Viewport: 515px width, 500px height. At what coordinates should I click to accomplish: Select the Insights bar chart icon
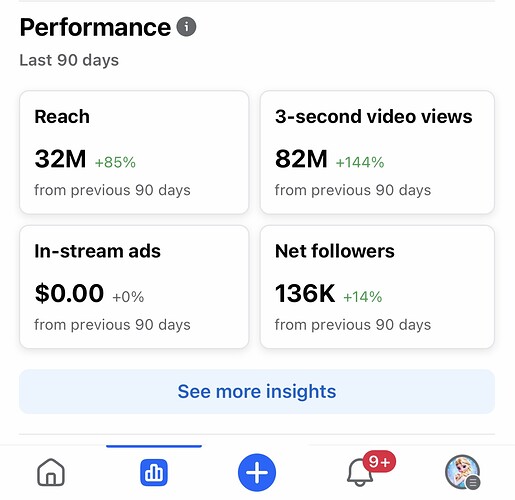[x=154, y=472]
